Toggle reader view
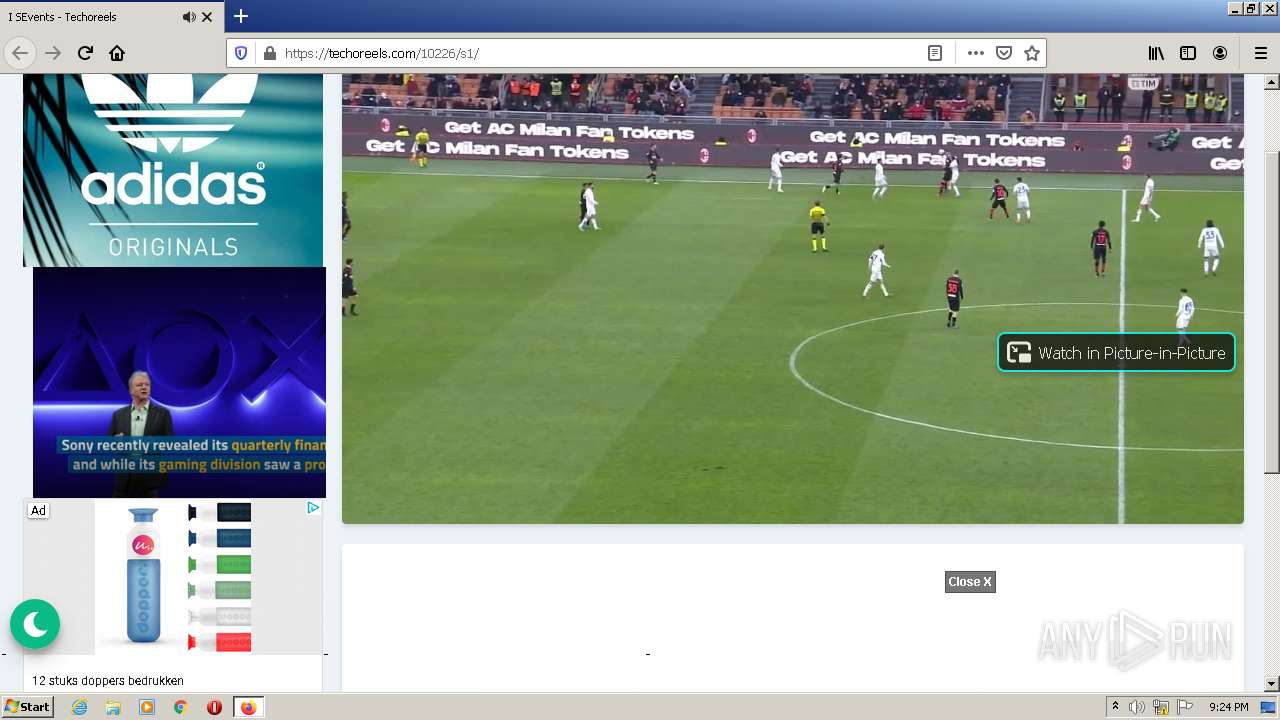The image size is (1280, 720). coord(935,53)
